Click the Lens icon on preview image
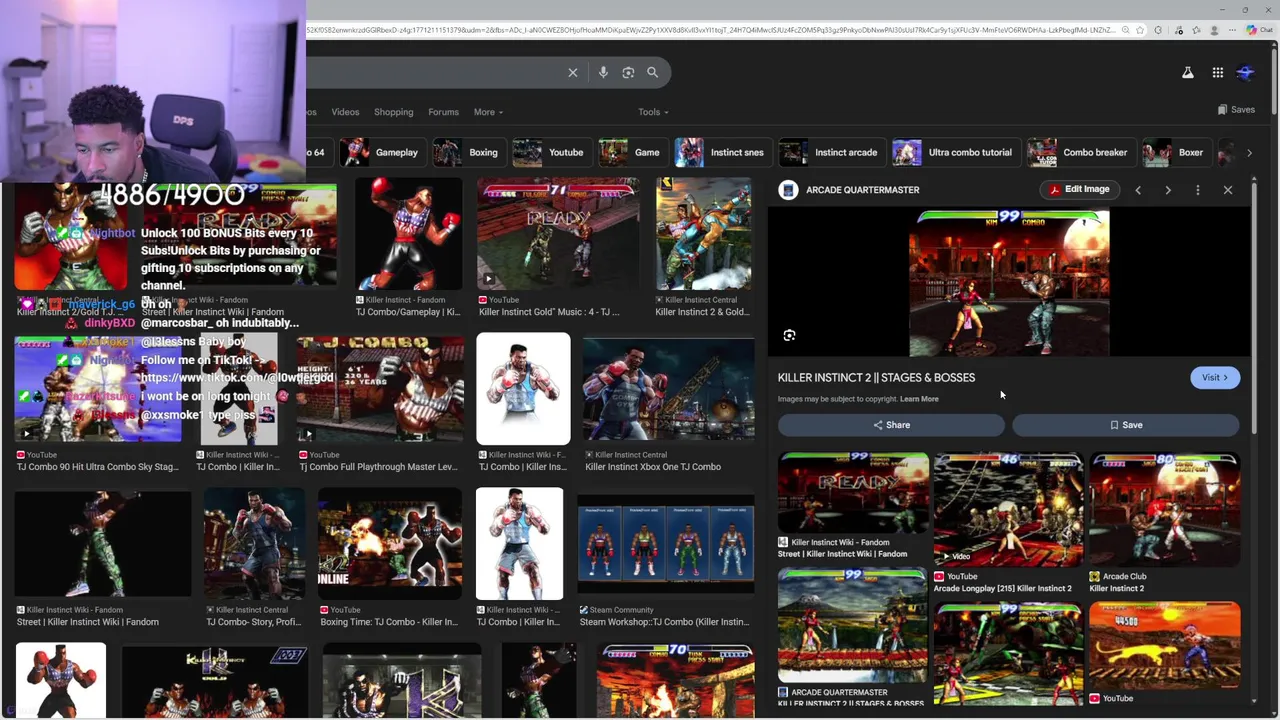Image resolution: width=1280 pixels, height=720 pixels. point(789,336)
